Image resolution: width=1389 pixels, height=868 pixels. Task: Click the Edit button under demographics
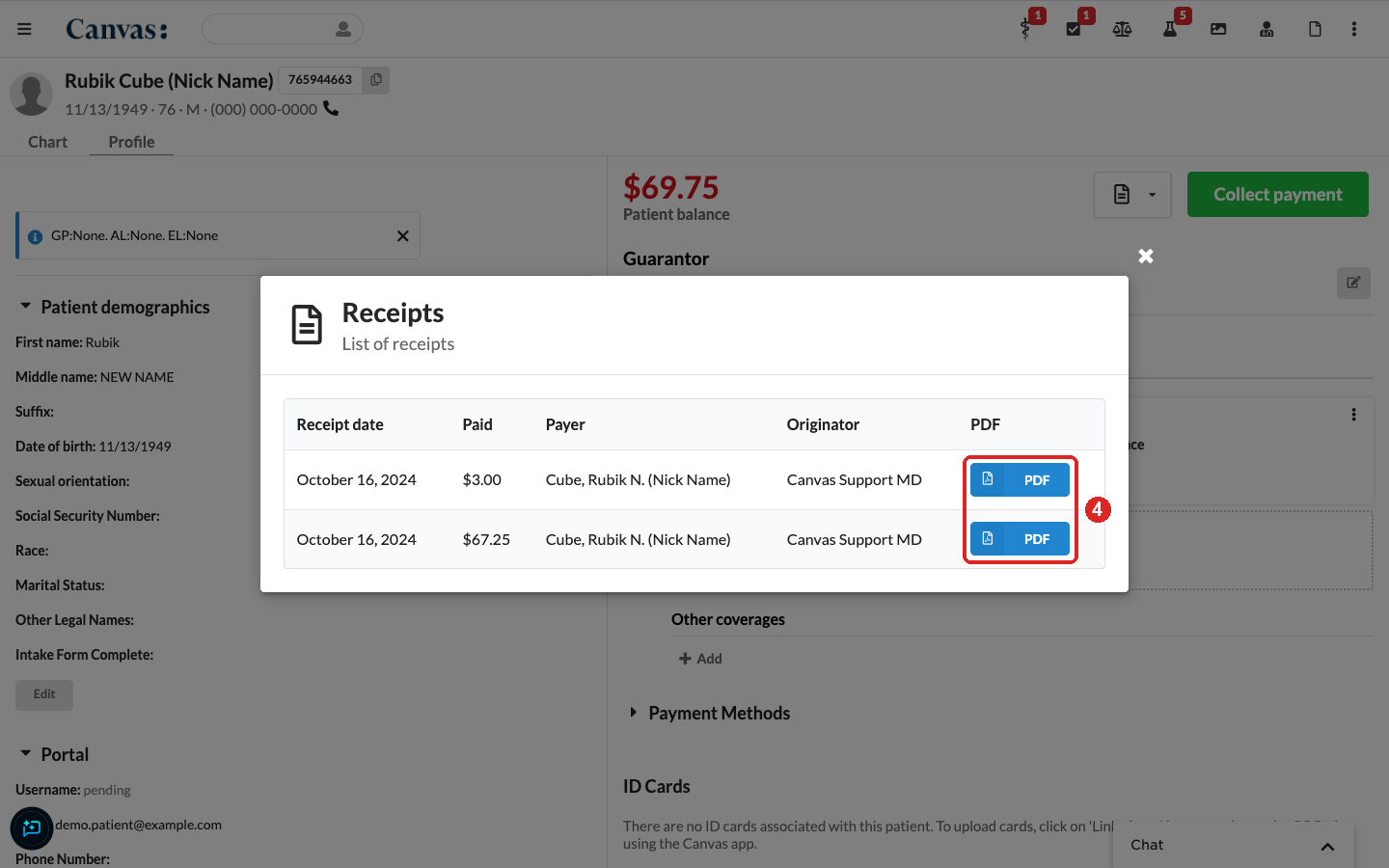click(44, 694)
